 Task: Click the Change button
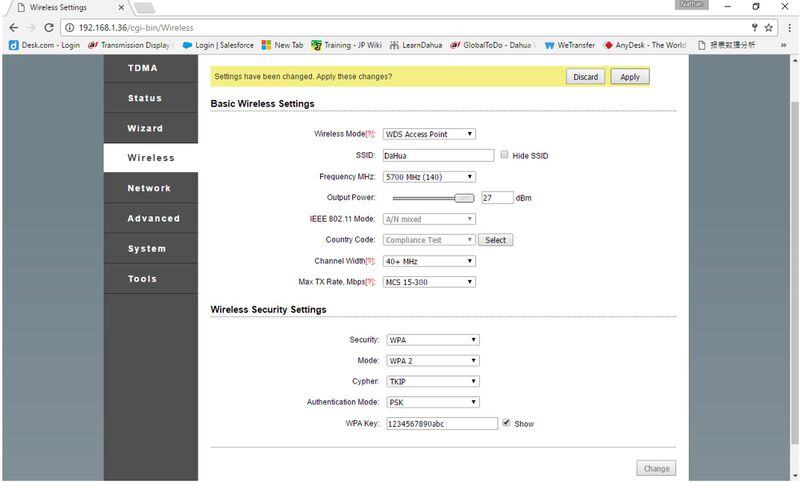click(656, 468)
